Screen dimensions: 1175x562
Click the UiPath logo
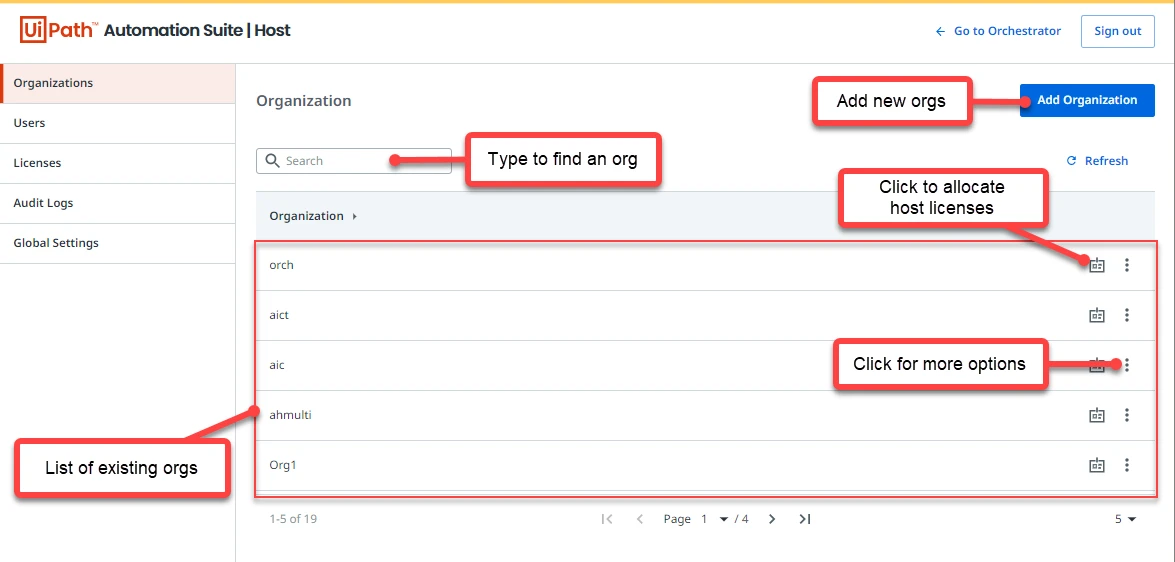(58, 31)
